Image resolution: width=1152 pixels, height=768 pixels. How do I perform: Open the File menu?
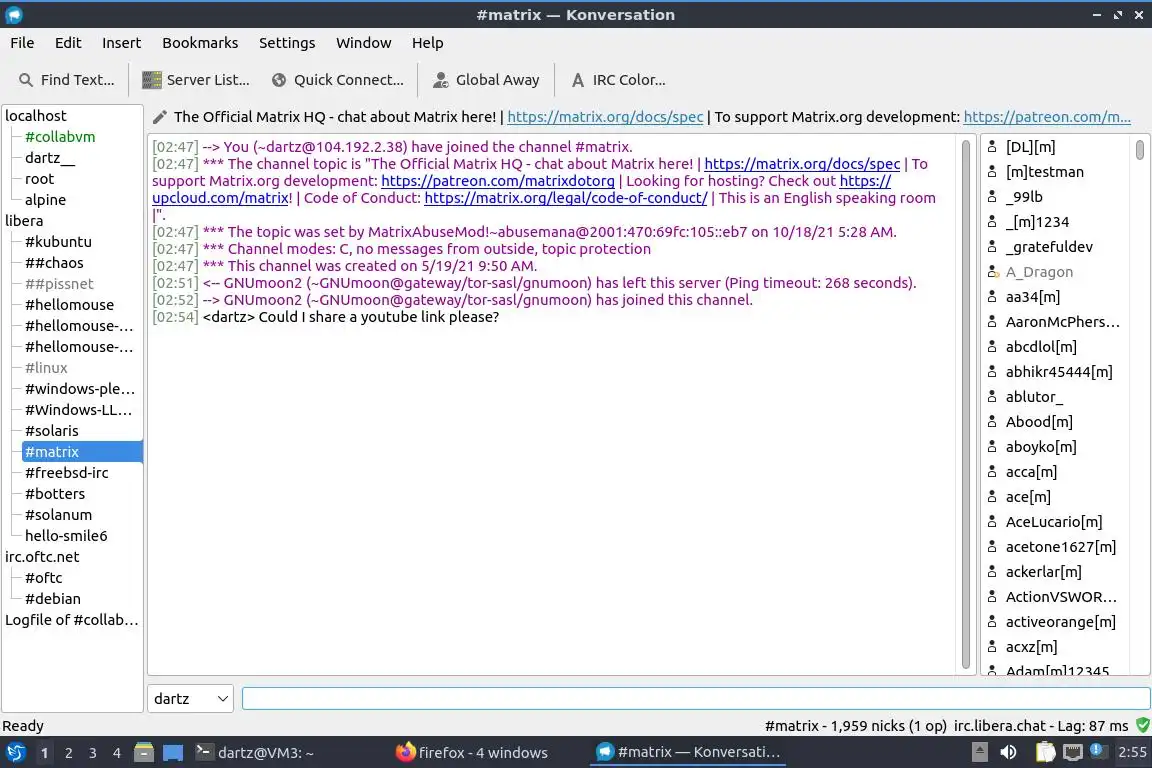pyautogui.click(x=22, y=43)
